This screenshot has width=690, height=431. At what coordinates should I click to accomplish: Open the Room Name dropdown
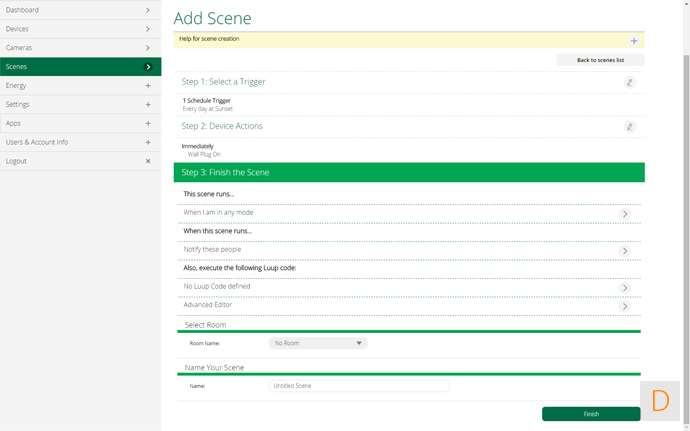point(318,343)
